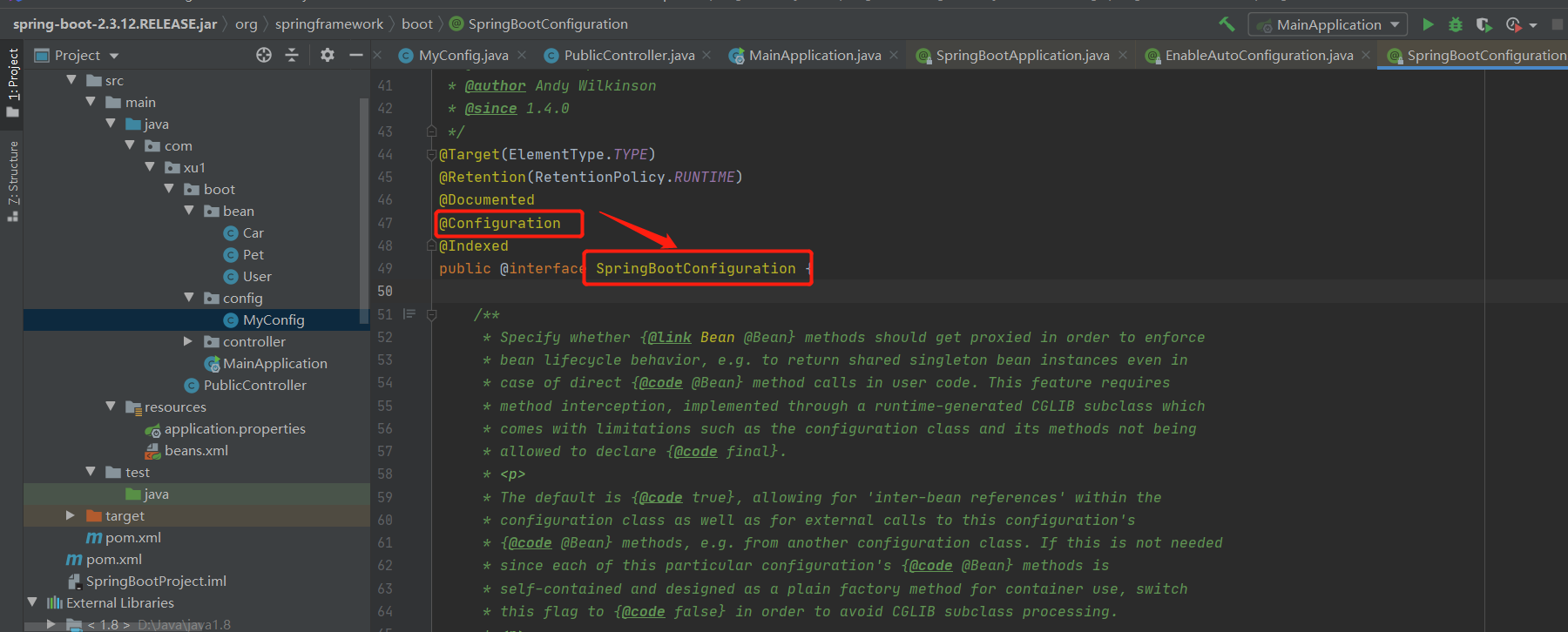Open beans.xml in project tree
The image size is (1568, 632).
186,450
